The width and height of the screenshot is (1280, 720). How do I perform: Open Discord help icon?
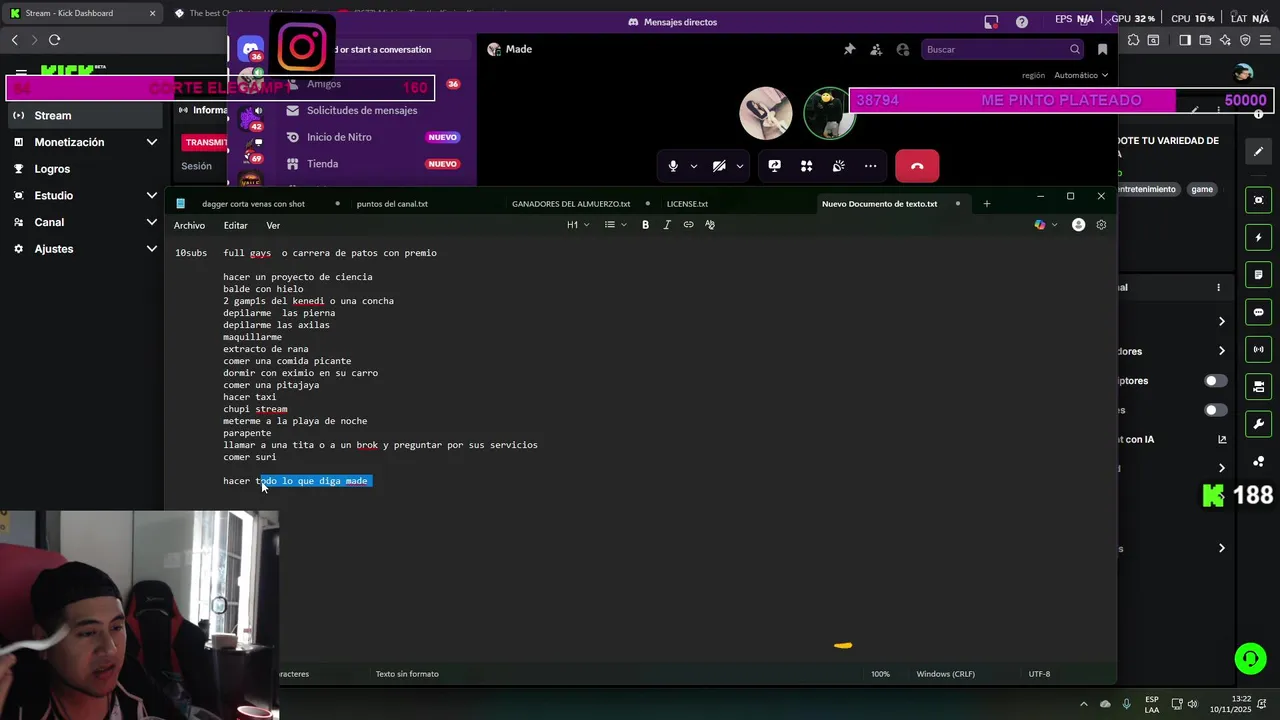coord(1021,22)
